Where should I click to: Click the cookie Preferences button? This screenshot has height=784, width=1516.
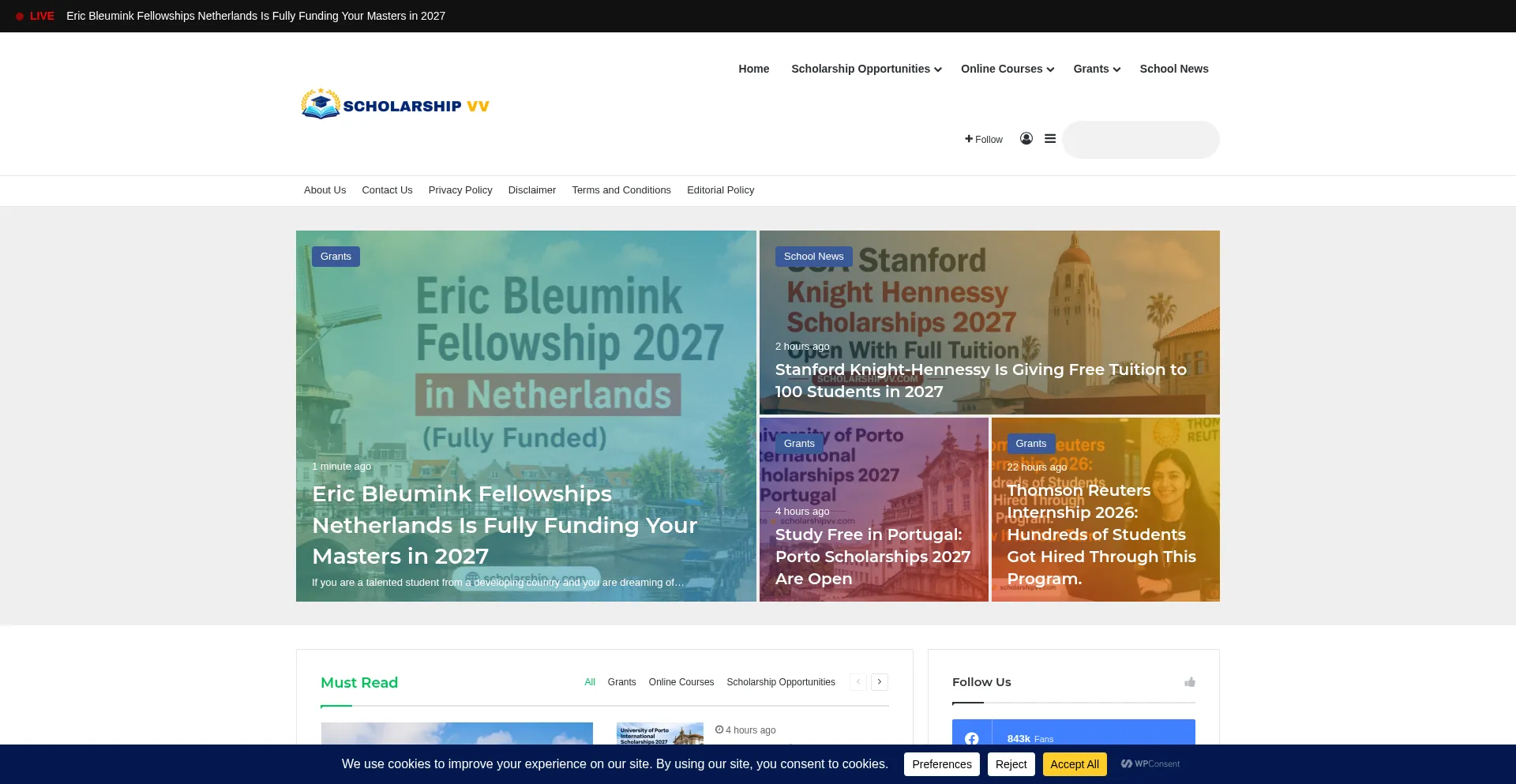coord(941,764)
